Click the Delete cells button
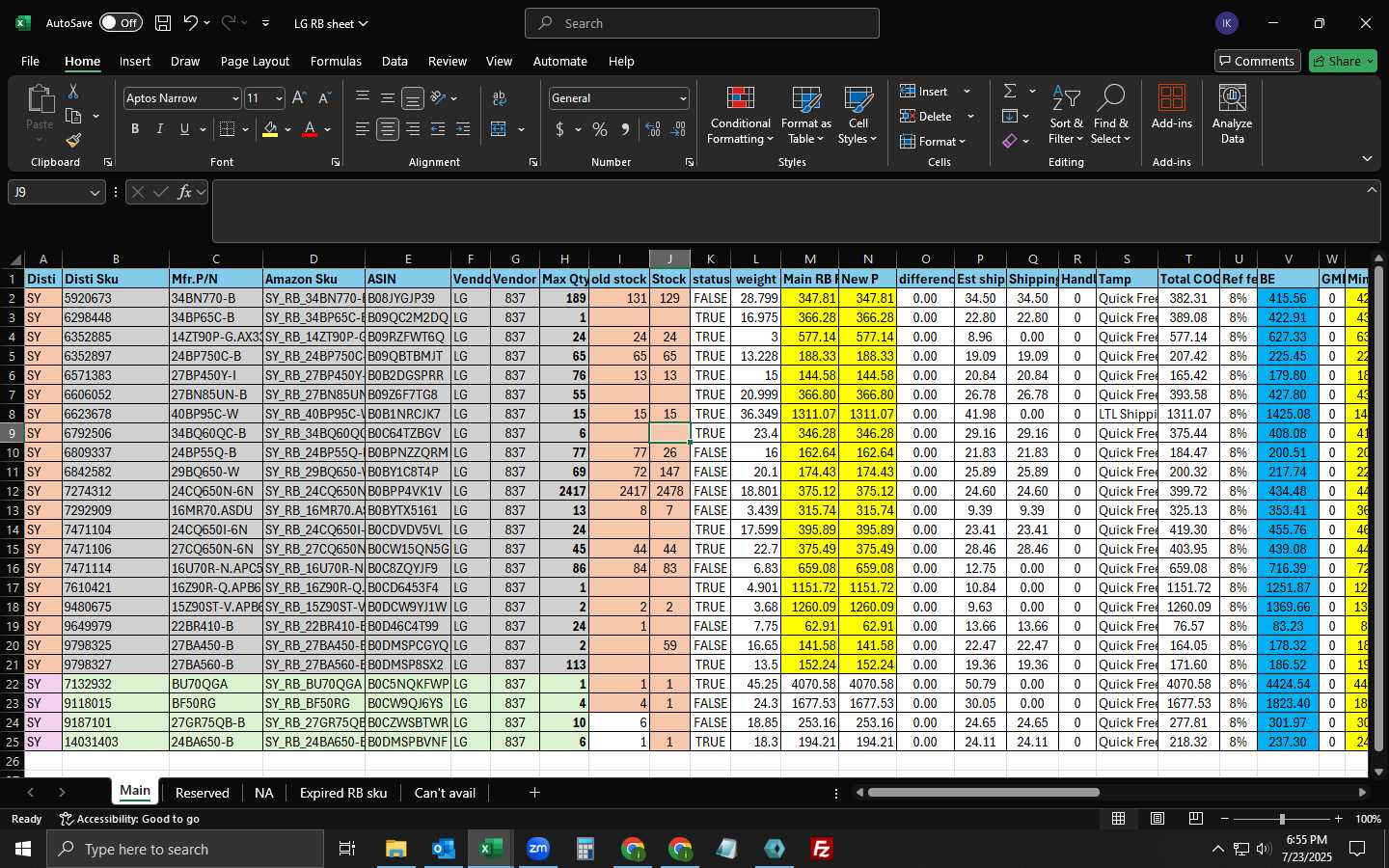Image resolution: width=1389 pixels, height=868 pixels. (x=927, y=116)
